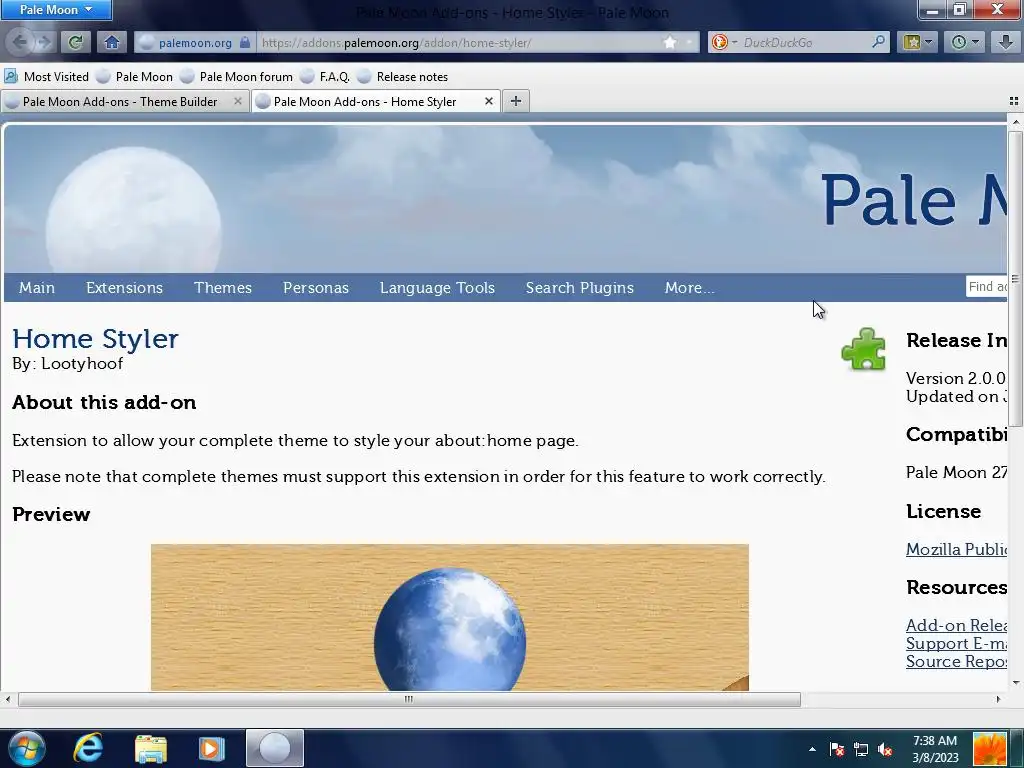Screen dimensions: 1024x768
Task: Open the Pale Moon forum bookmark
Action: [x=236, y=76]
